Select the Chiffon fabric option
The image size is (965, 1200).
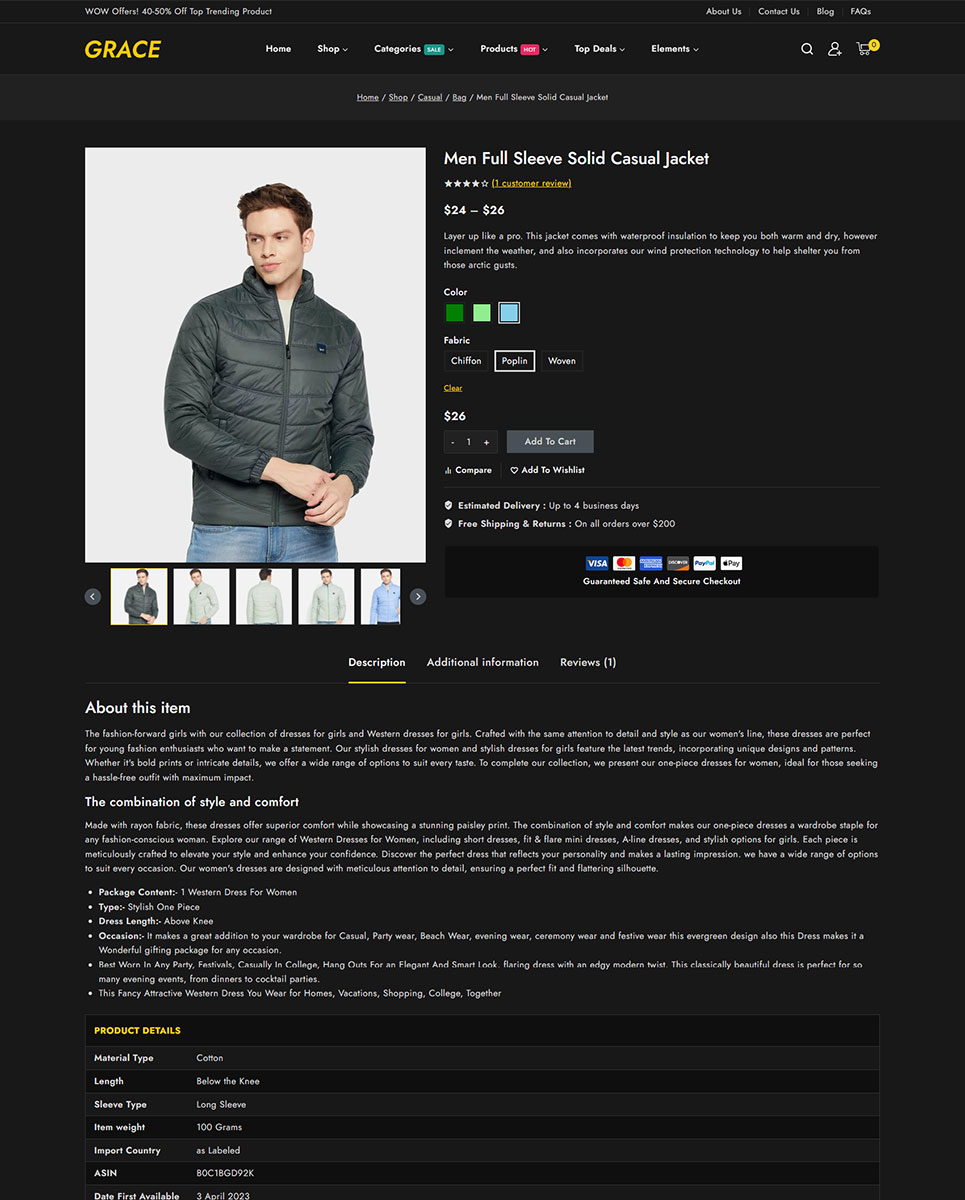466,361
